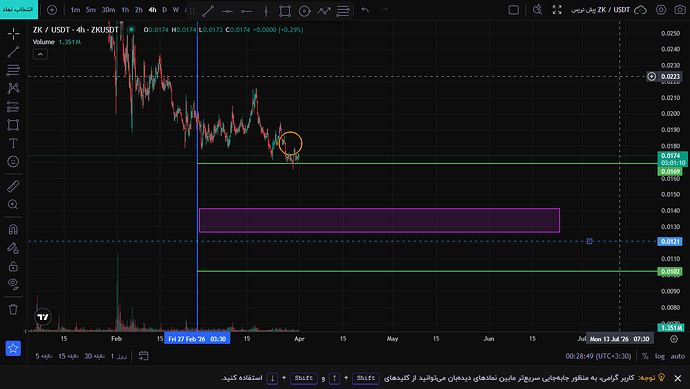690x389 pixels.
Task: Enable auto scale for price axis
Action: click(678, 356)
